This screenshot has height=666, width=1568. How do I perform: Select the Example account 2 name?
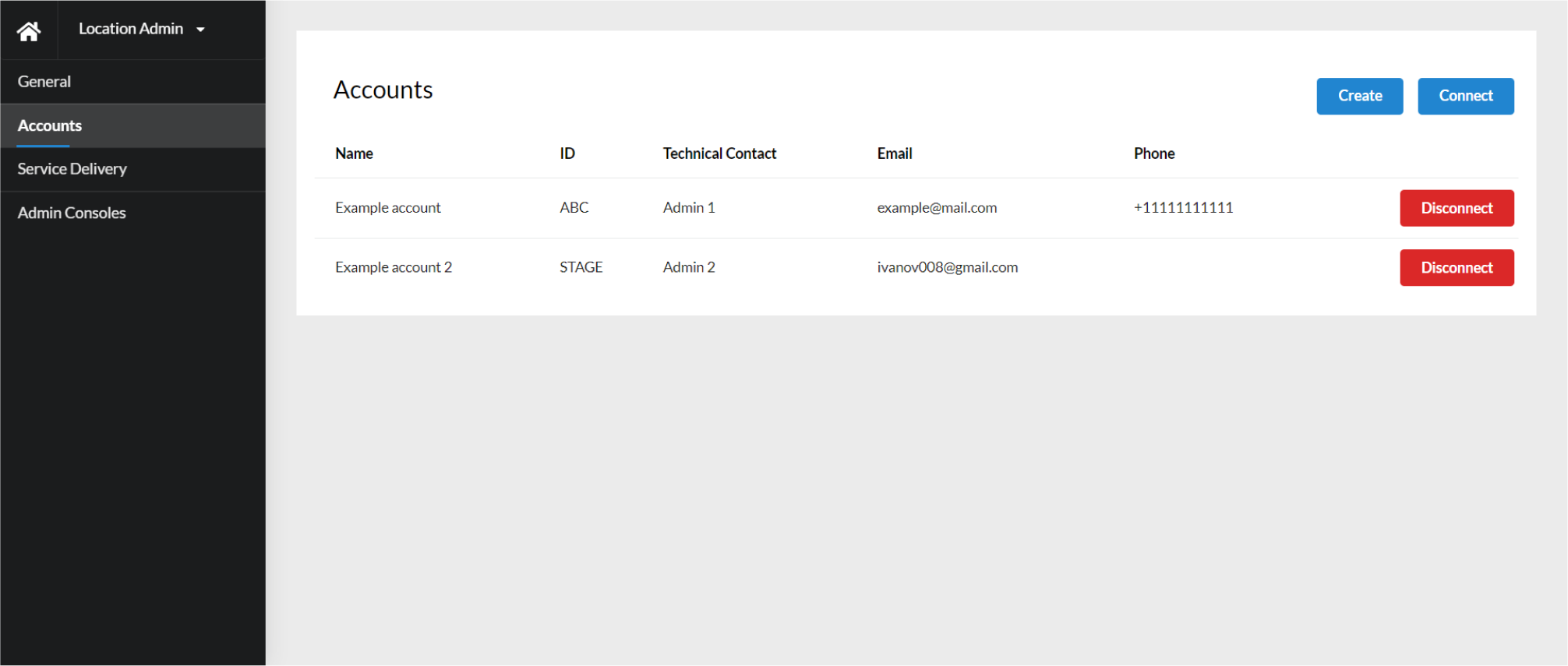[x=393, y=267]
